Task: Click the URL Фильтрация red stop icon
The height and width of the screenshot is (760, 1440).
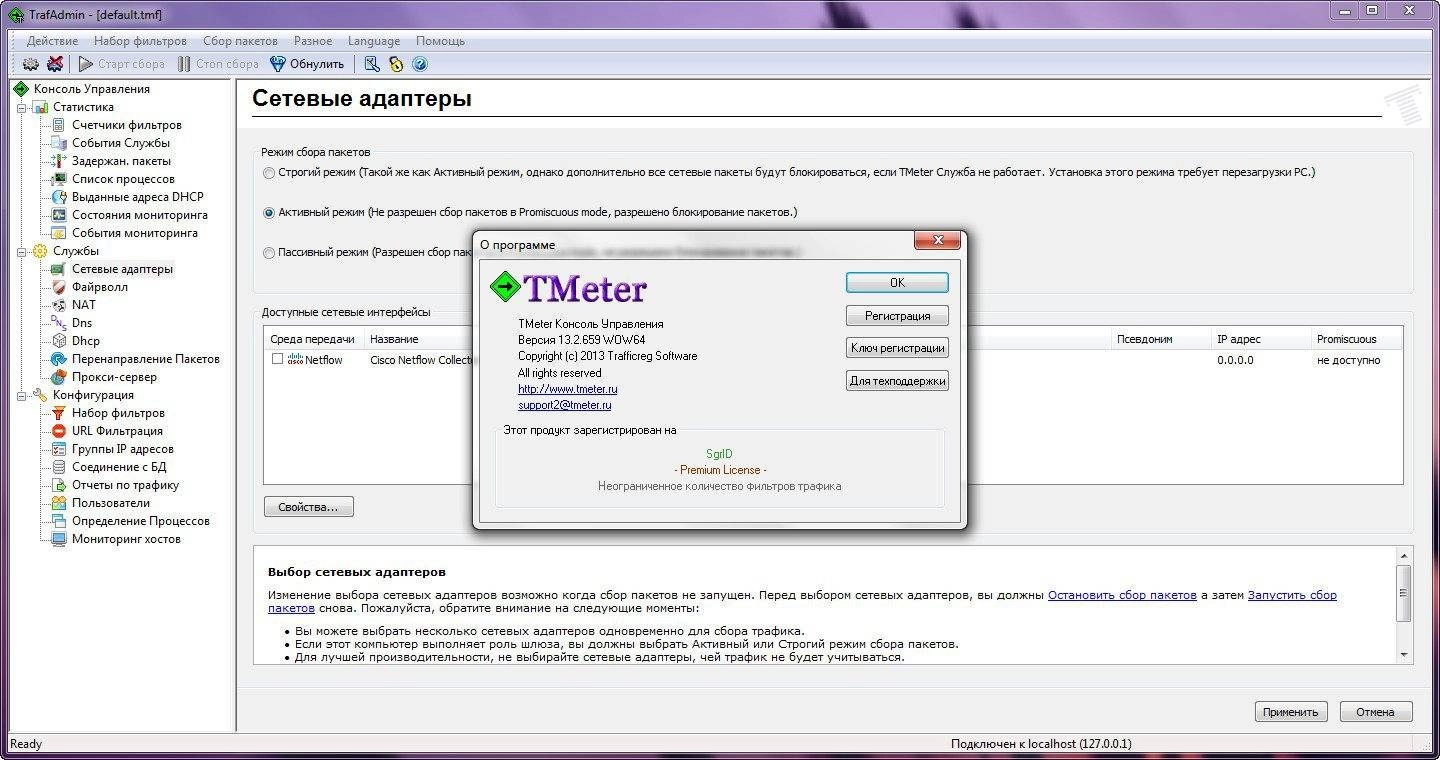Action: [x=59, y=431]
